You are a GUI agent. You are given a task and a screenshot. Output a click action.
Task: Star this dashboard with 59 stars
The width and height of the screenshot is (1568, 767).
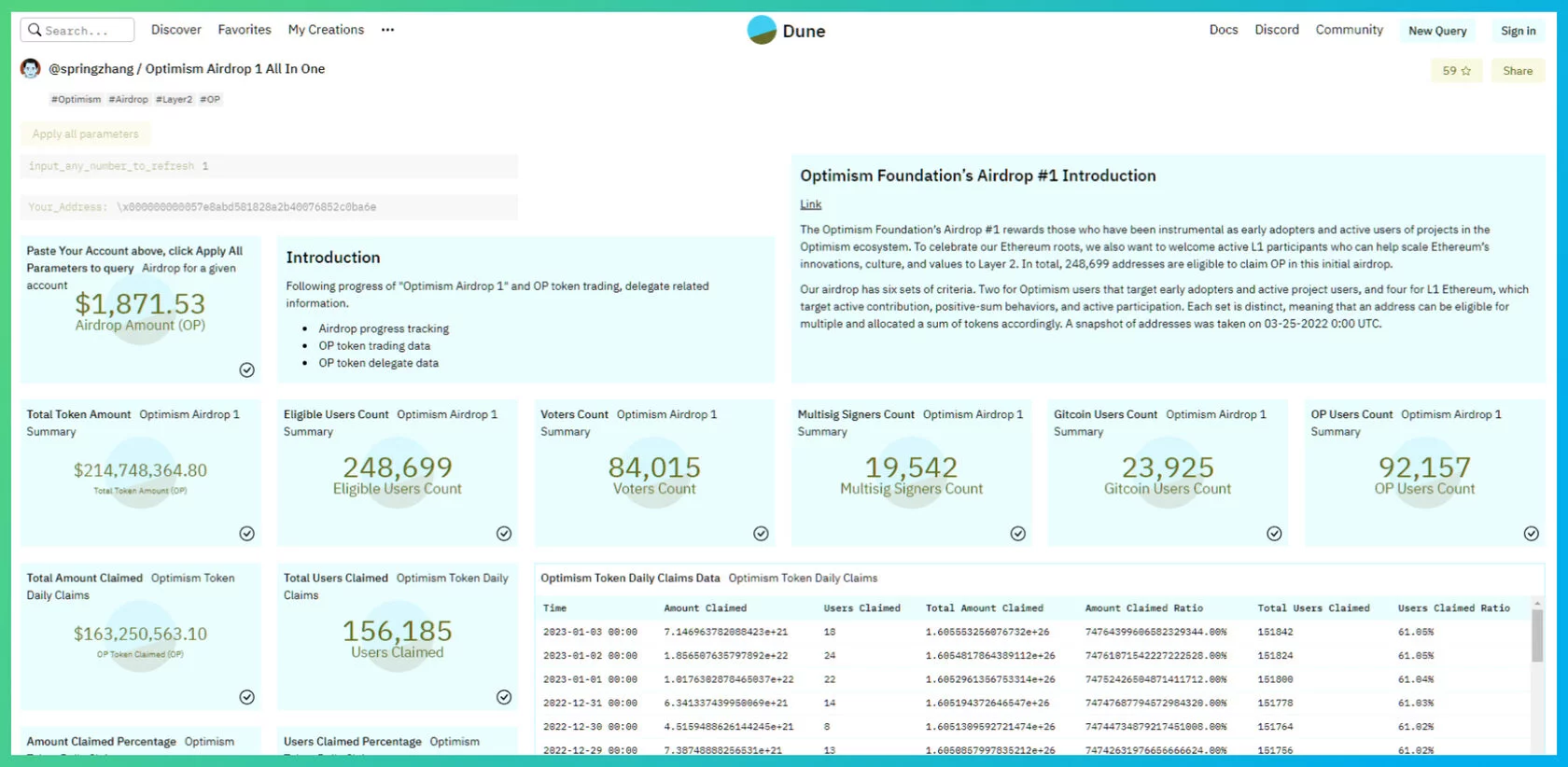1456,71
